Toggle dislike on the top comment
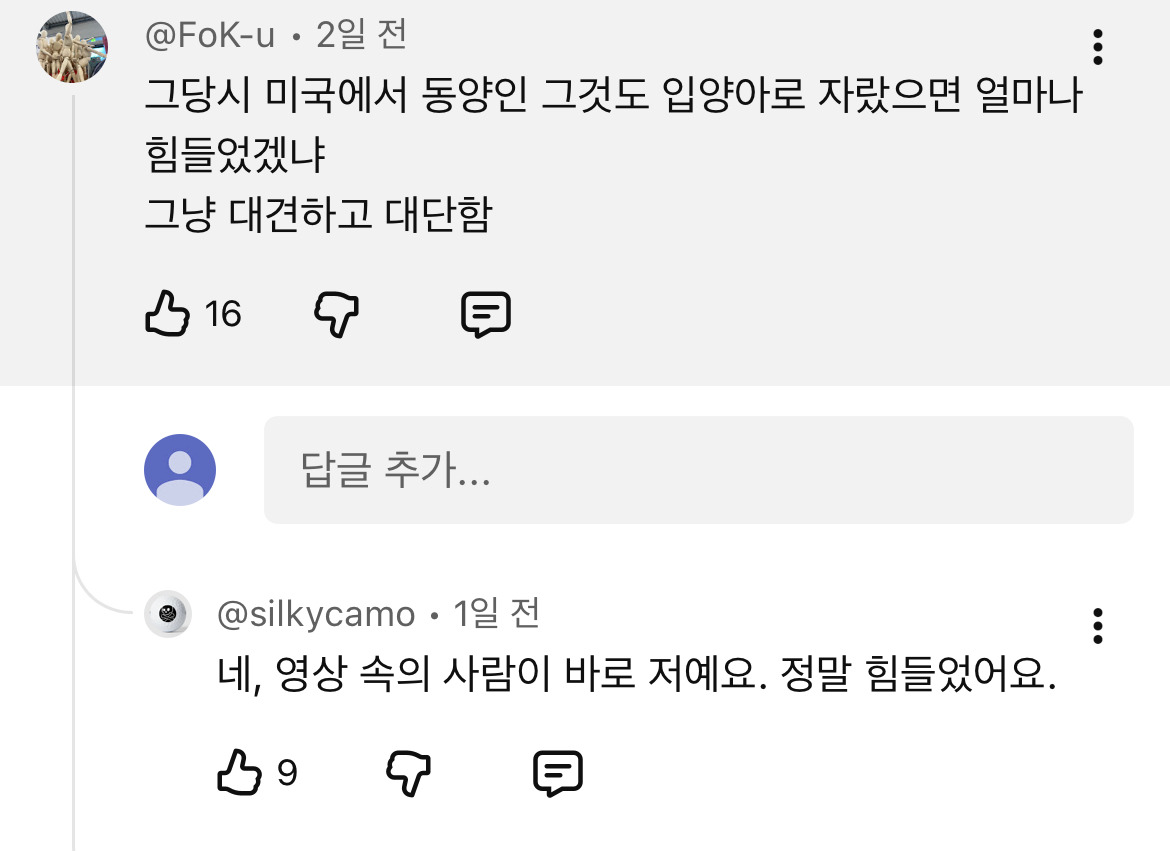The image size is (1170, 851). (x=337, y=312)
